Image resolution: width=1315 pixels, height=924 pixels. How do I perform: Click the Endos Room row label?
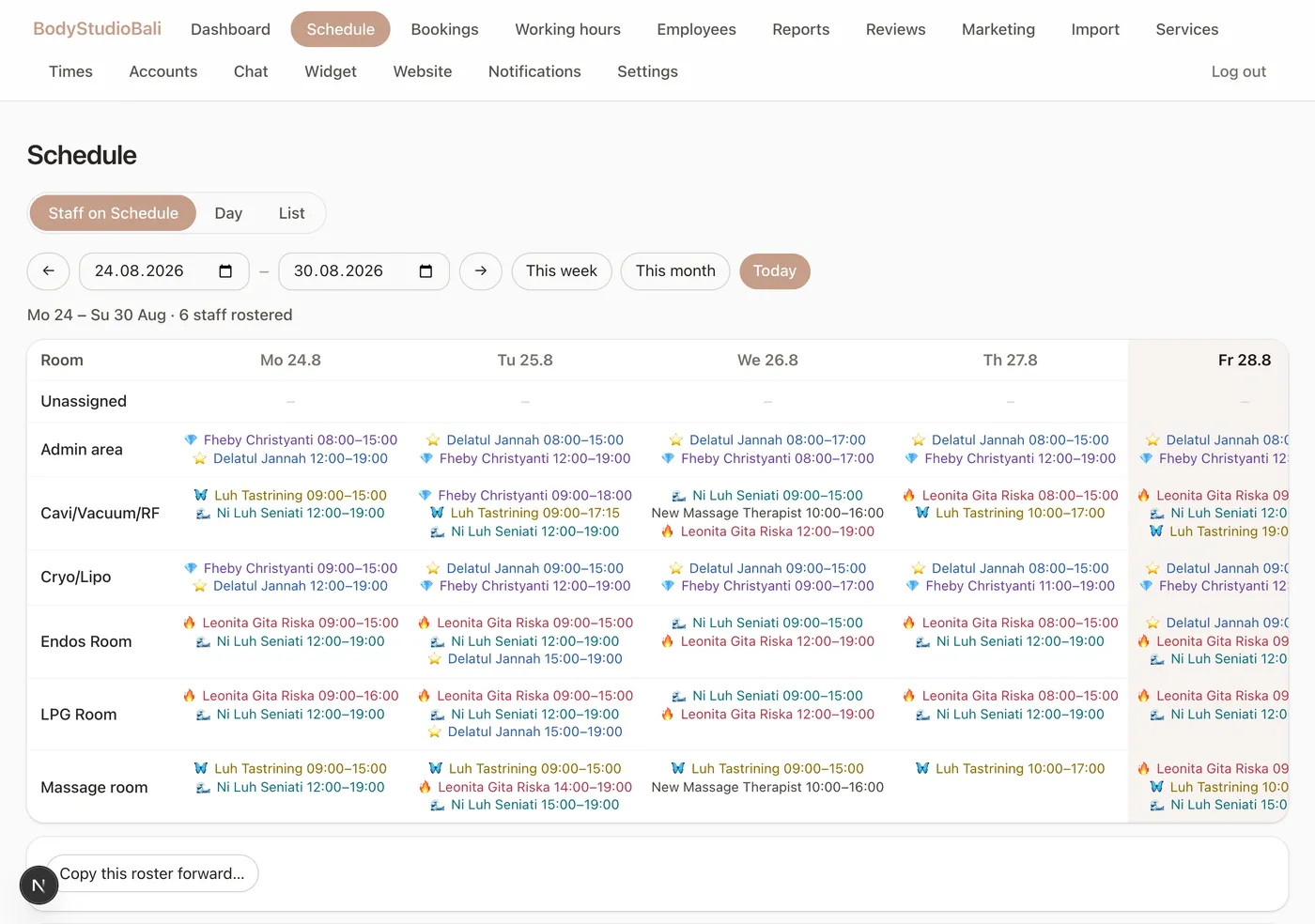tap(86, 641)
